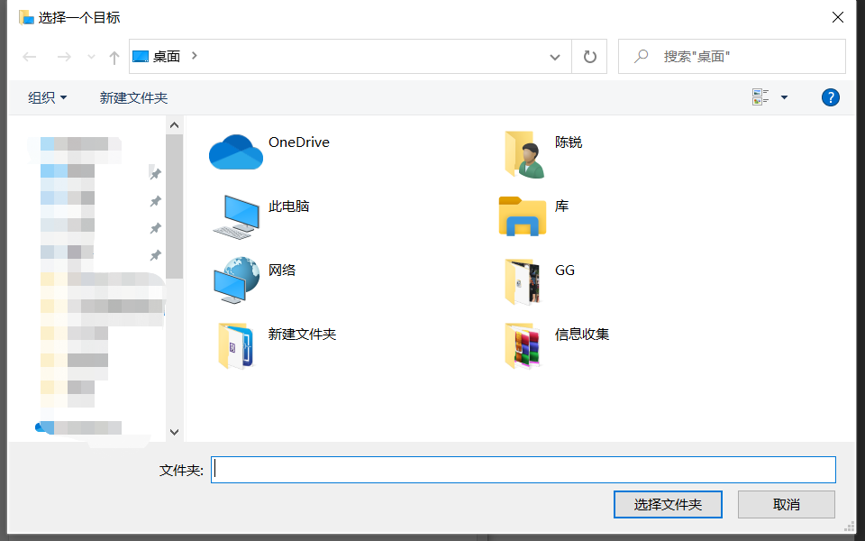Open view options dropdown arrow
Viewport: 865px width, 541px height.
[784, 98]
